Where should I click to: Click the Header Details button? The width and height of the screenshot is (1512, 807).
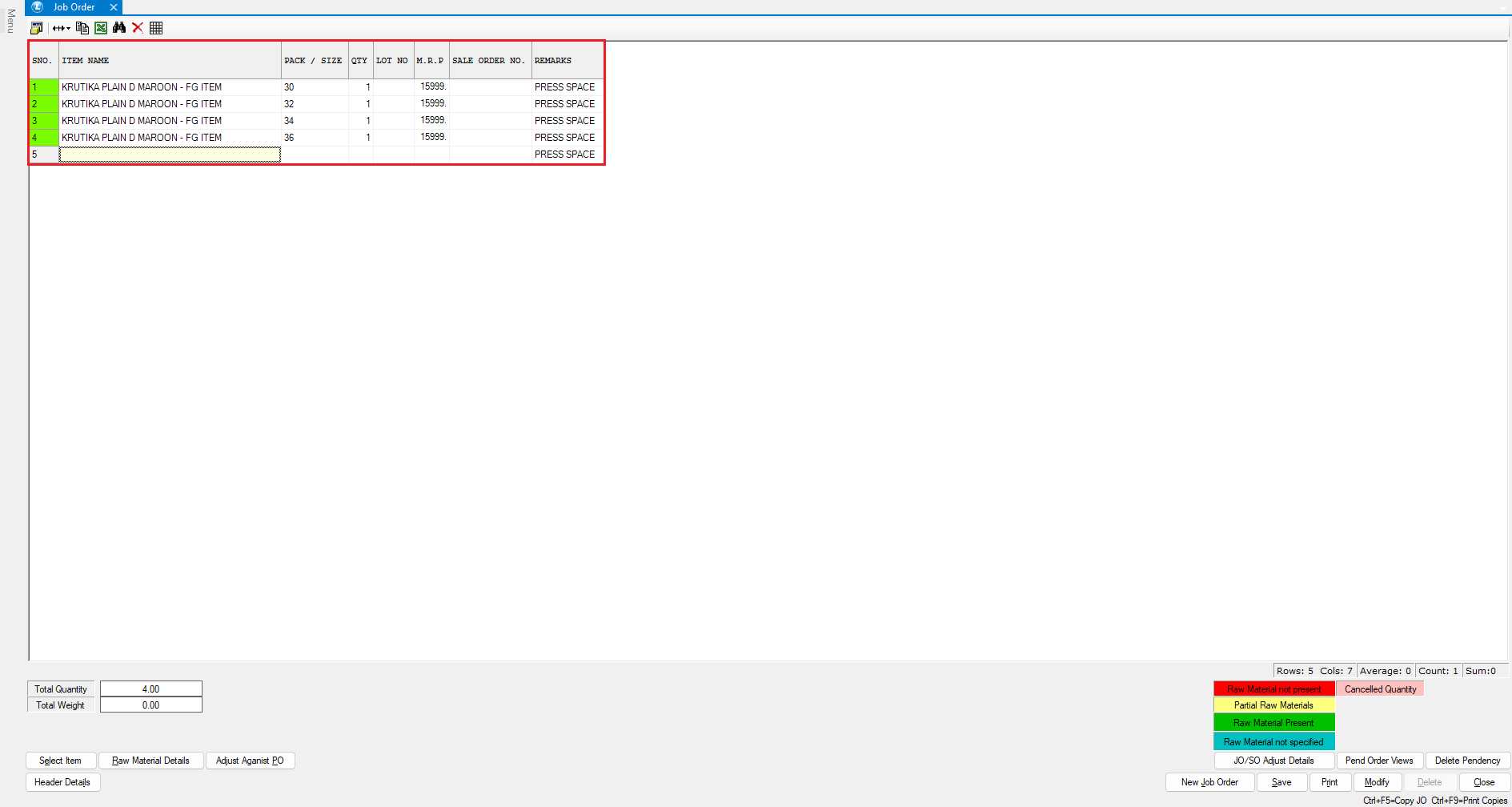pos(62,782)
